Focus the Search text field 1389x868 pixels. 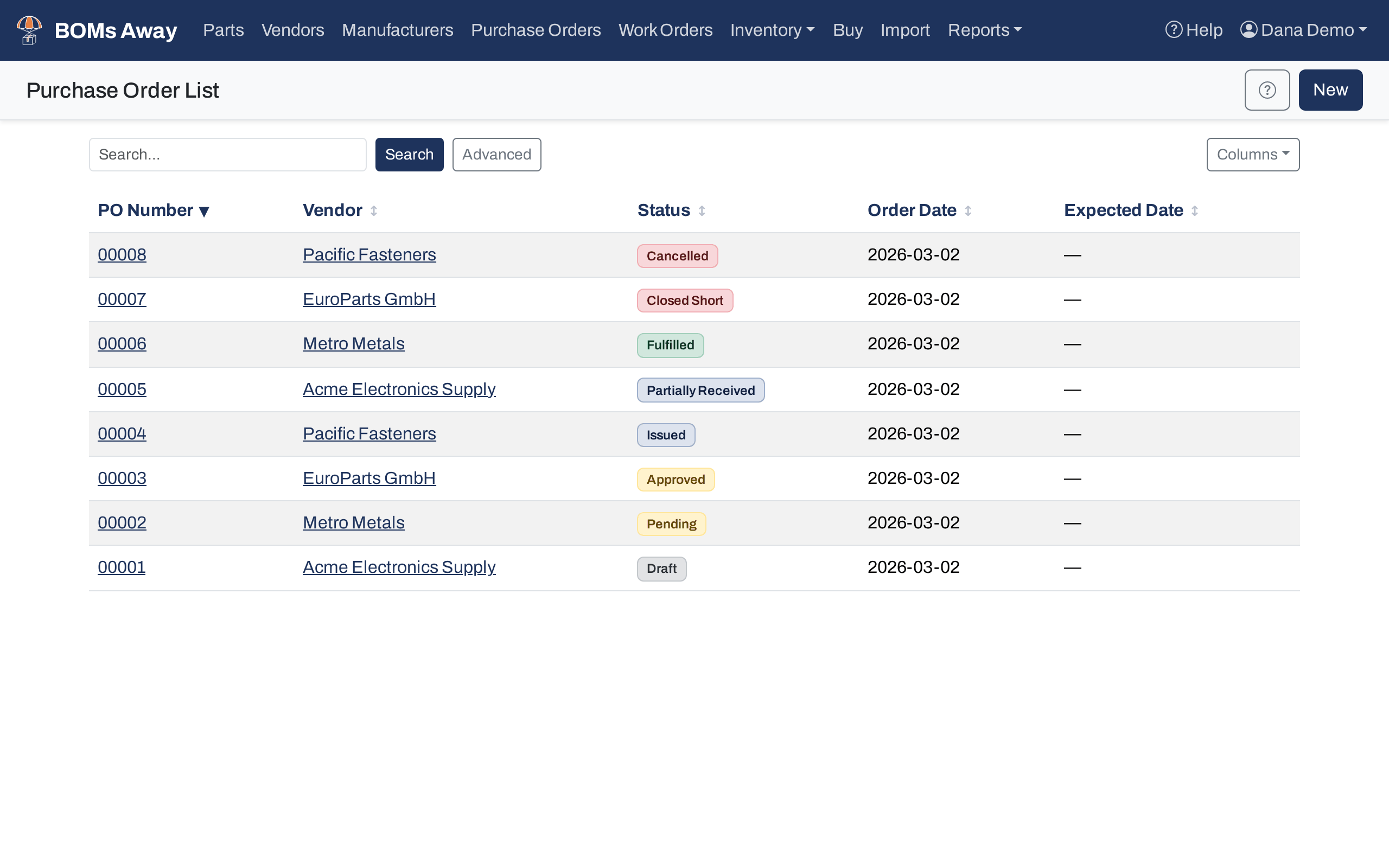click(227, 155)
